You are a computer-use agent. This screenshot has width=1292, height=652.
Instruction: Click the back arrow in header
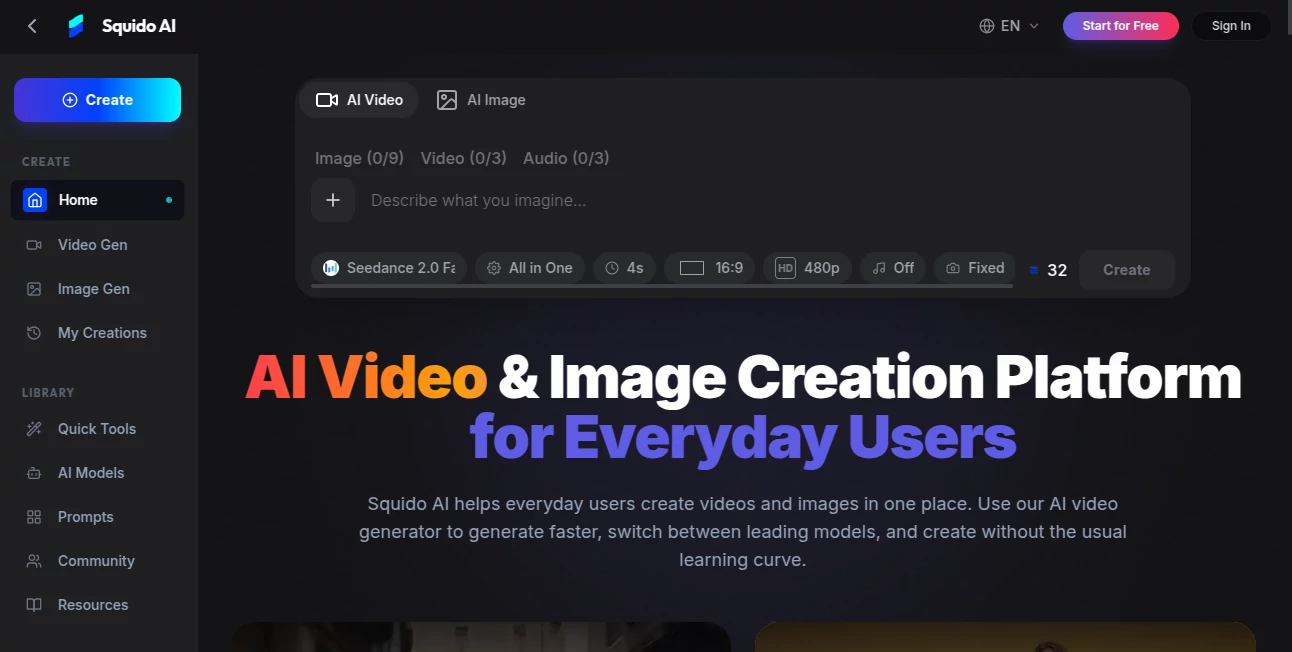tap(32, 26)
